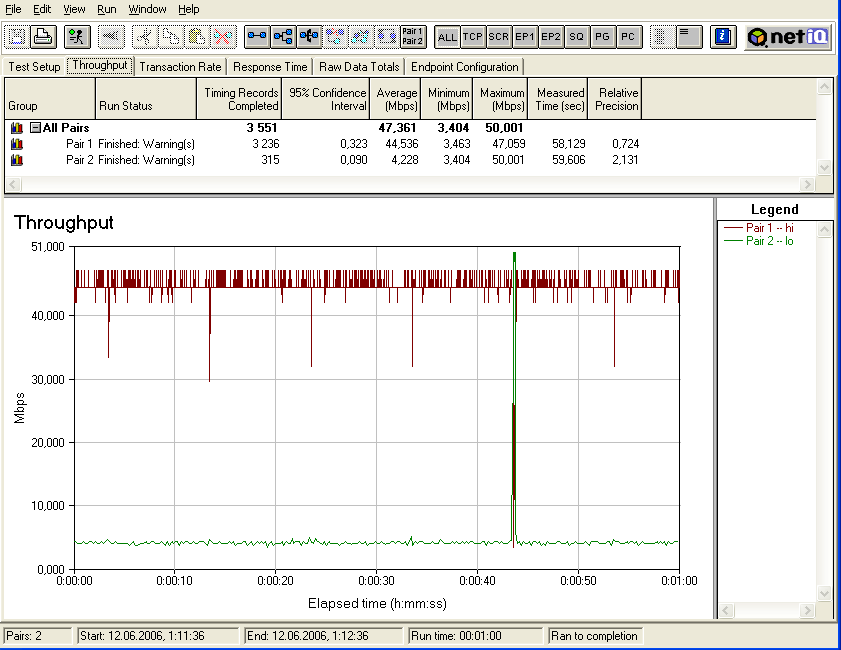
Task: Click the Pair 1 row chart icon
Action: tap(17, 144)
